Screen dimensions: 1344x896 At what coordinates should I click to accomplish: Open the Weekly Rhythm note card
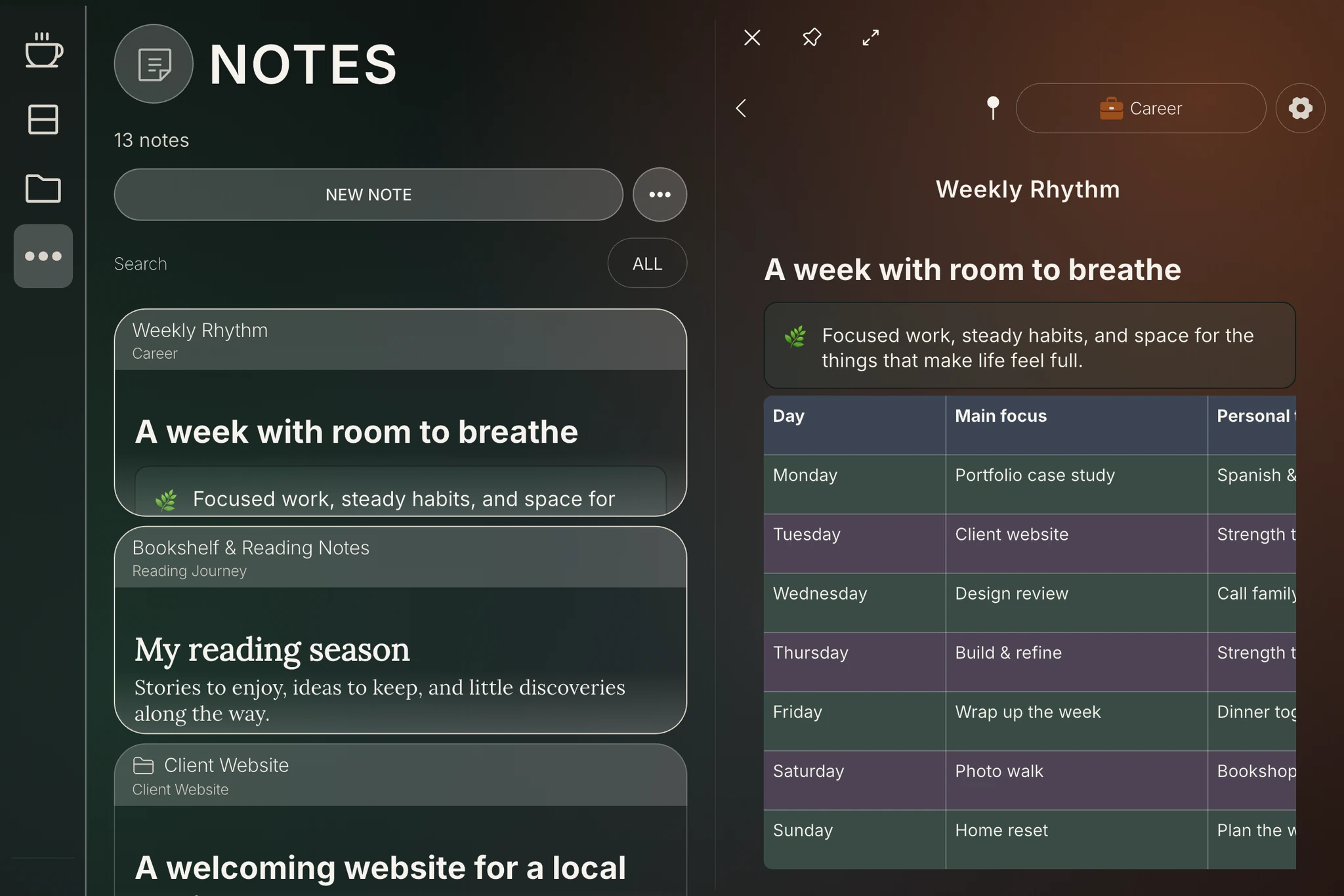(400, 413)
